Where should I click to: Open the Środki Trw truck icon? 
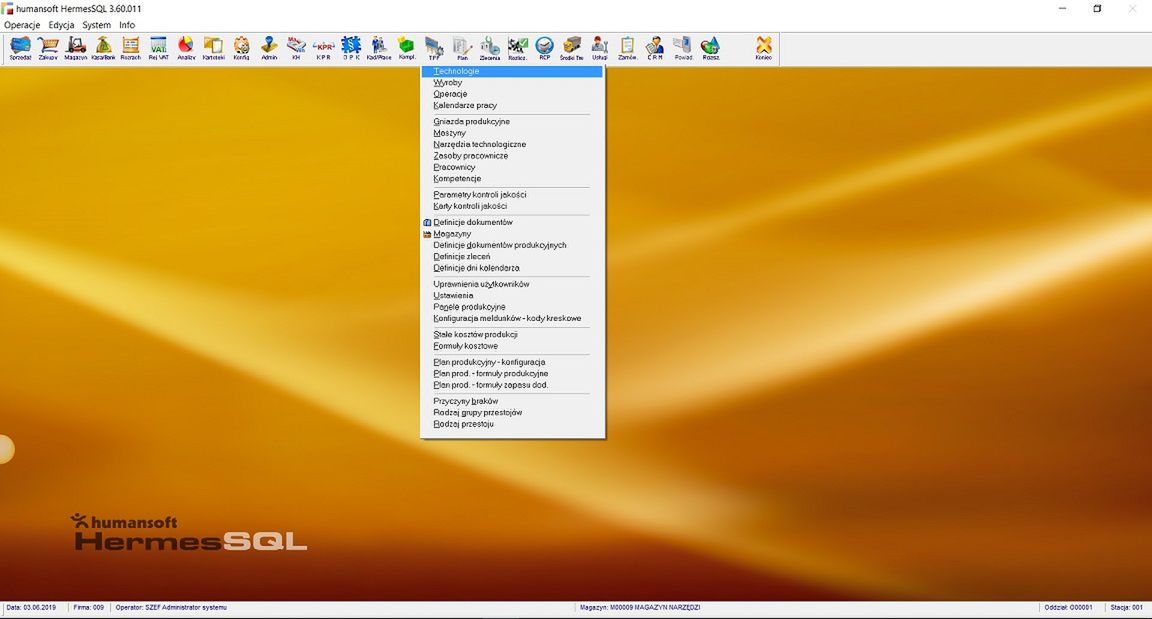click(572, 48)
